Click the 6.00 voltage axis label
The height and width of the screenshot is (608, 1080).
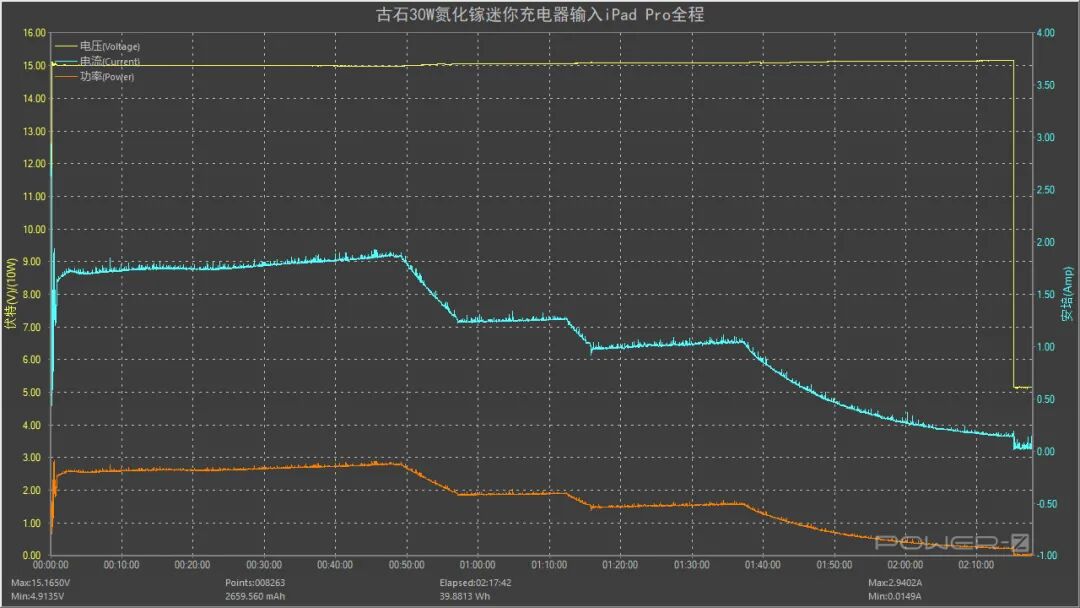pos(32,359)
